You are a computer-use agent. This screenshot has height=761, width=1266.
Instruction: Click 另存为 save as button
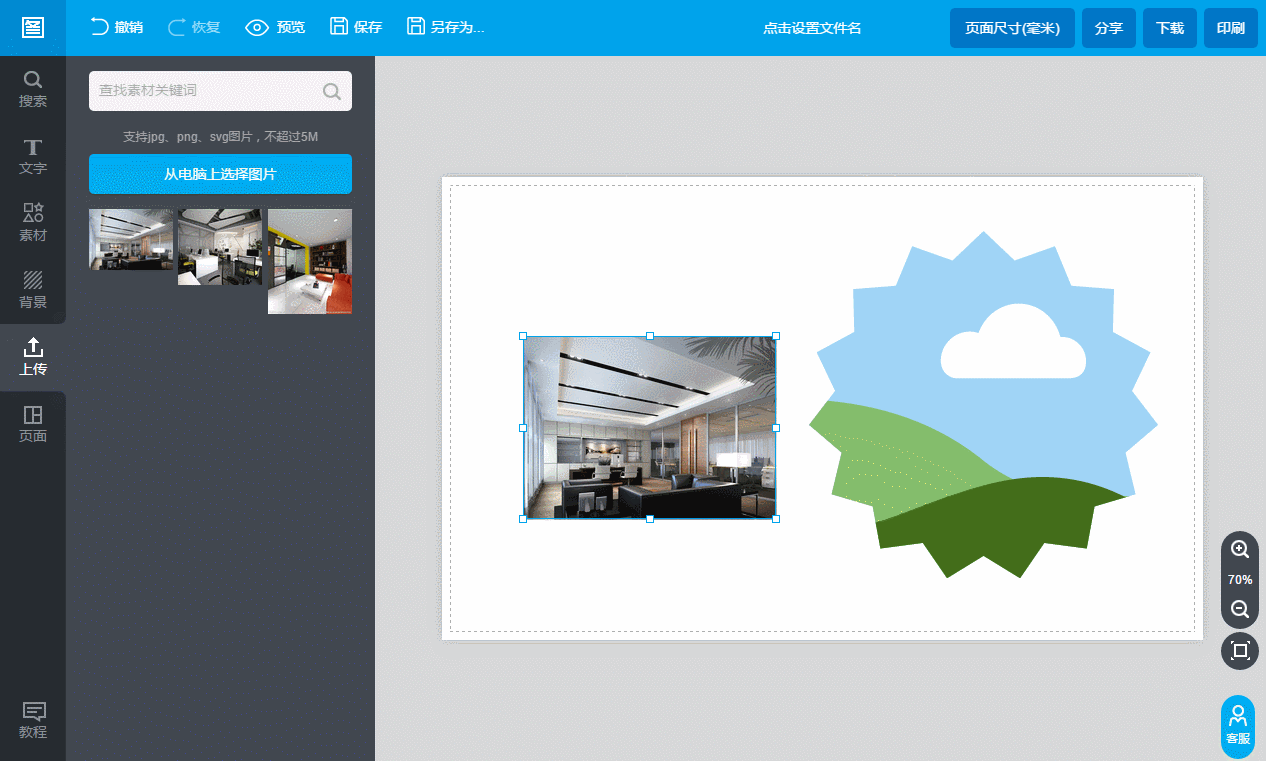446,27
